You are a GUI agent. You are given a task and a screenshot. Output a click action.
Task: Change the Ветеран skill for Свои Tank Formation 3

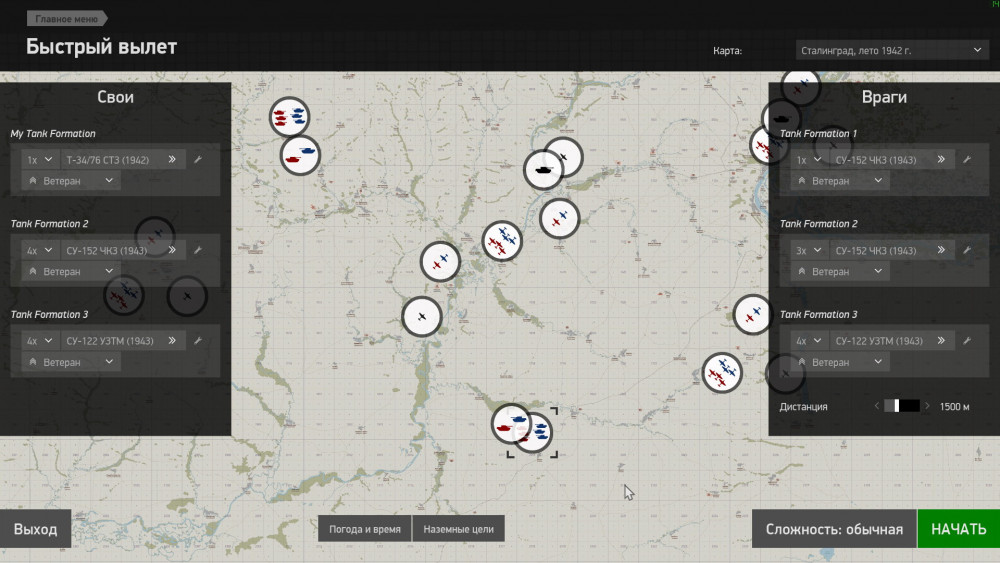[x=71, y=362]
